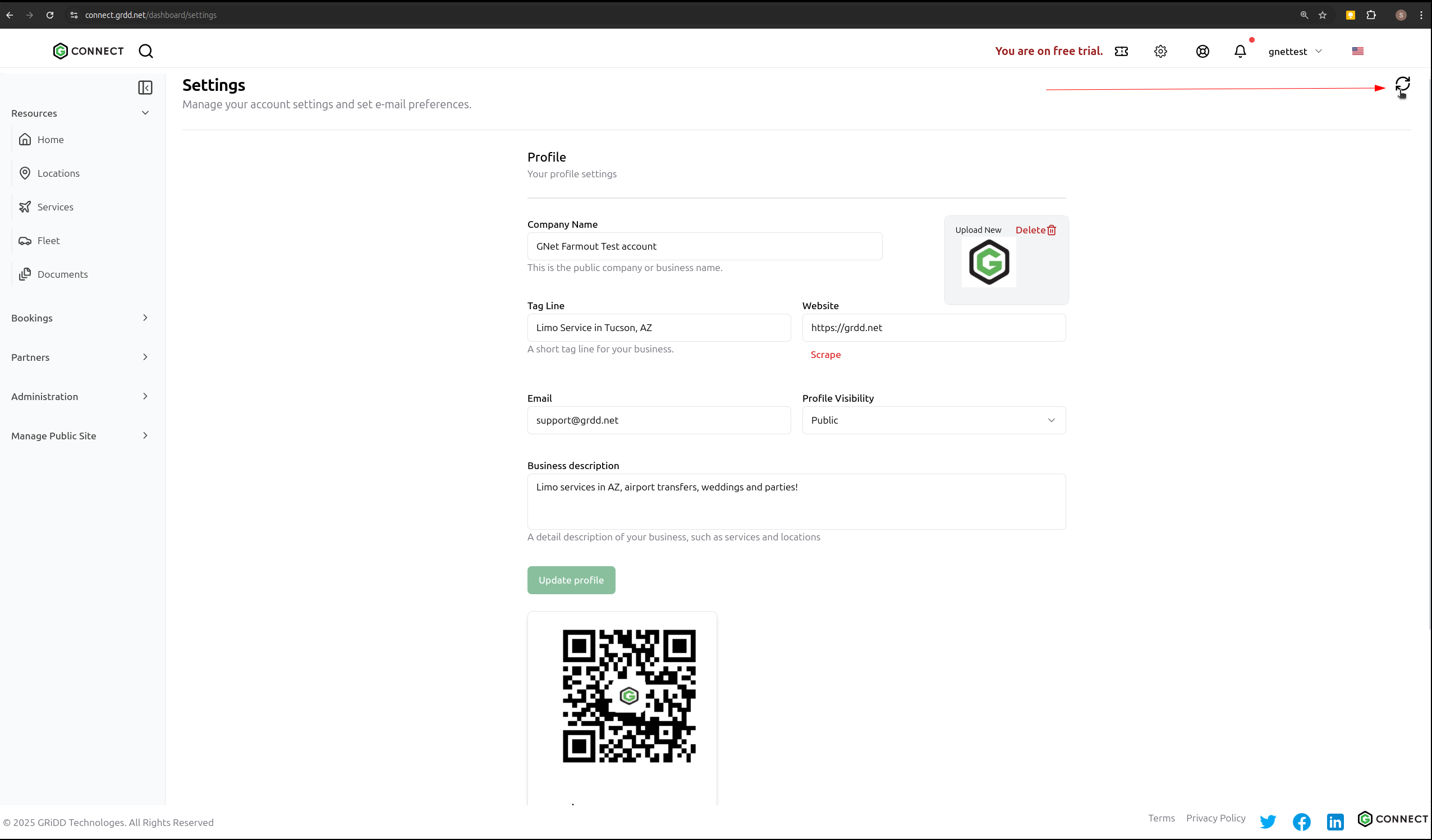This screenshot has width=1432, height=840.
Task: Click the Delete trash icon for logo
Action: [1051, 230]
